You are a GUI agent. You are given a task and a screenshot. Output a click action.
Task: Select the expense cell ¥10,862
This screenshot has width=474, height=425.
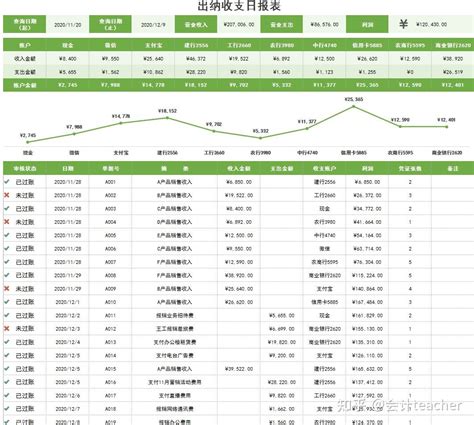pyautogui.click(x=153, y=72)
